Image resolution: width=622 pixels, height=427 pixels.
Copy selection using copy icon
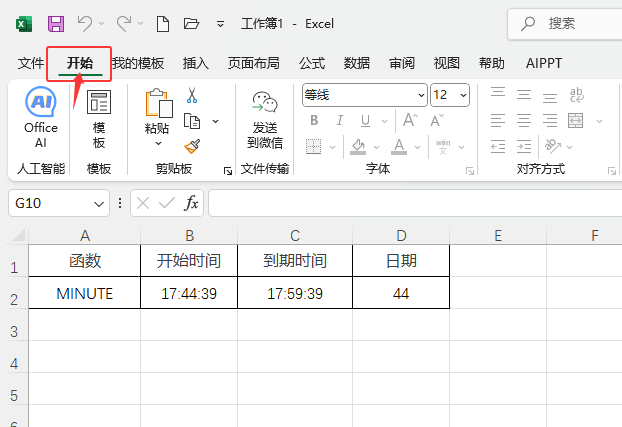coord(192,121)
